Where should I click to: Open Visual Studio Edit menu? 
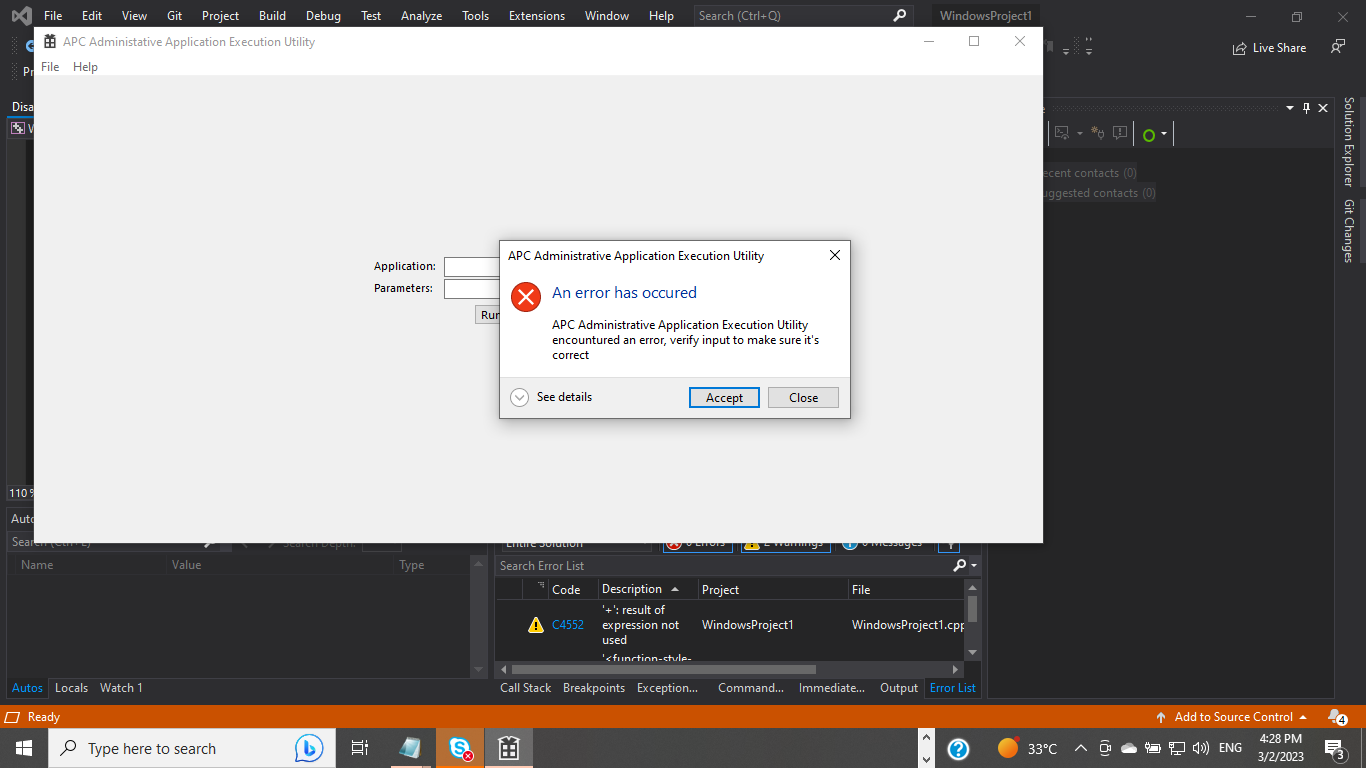(x=92, y=16)
